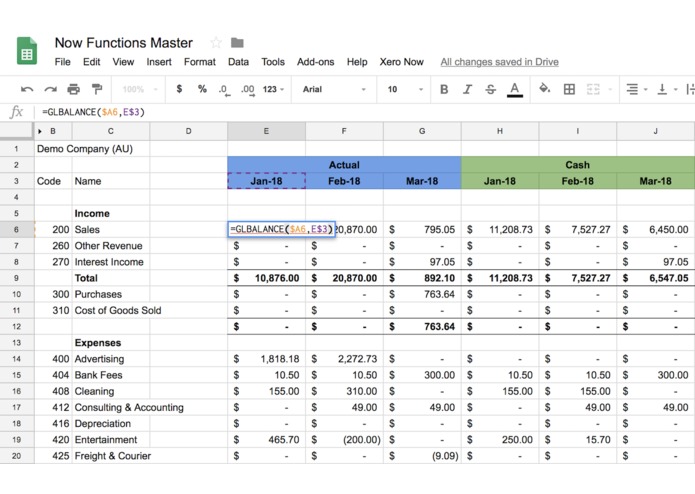Open the borders tool
The width and height of the screenshot is (695, 494).
[569, 89]
